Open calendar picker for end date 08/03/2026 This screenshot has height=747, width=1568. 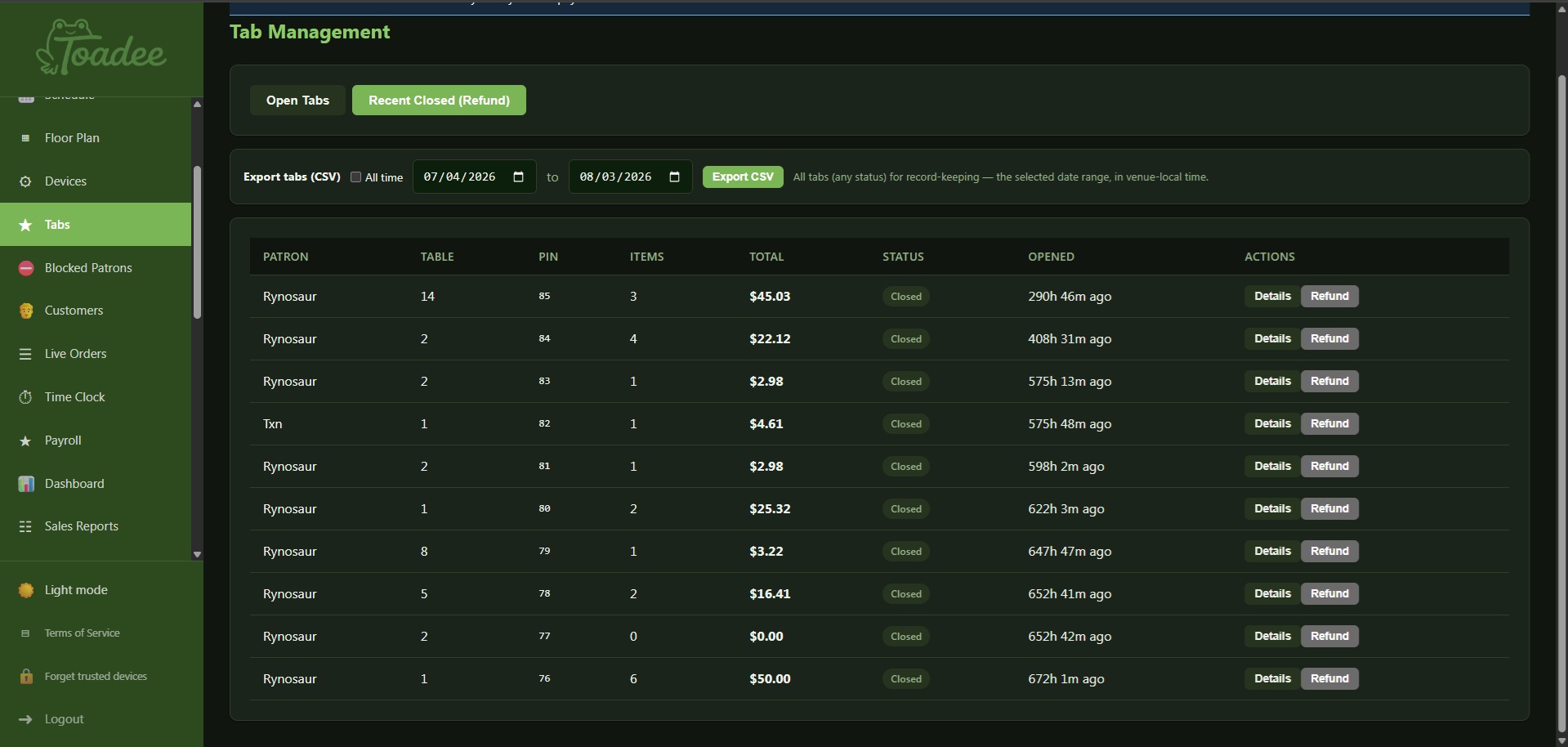674,177
